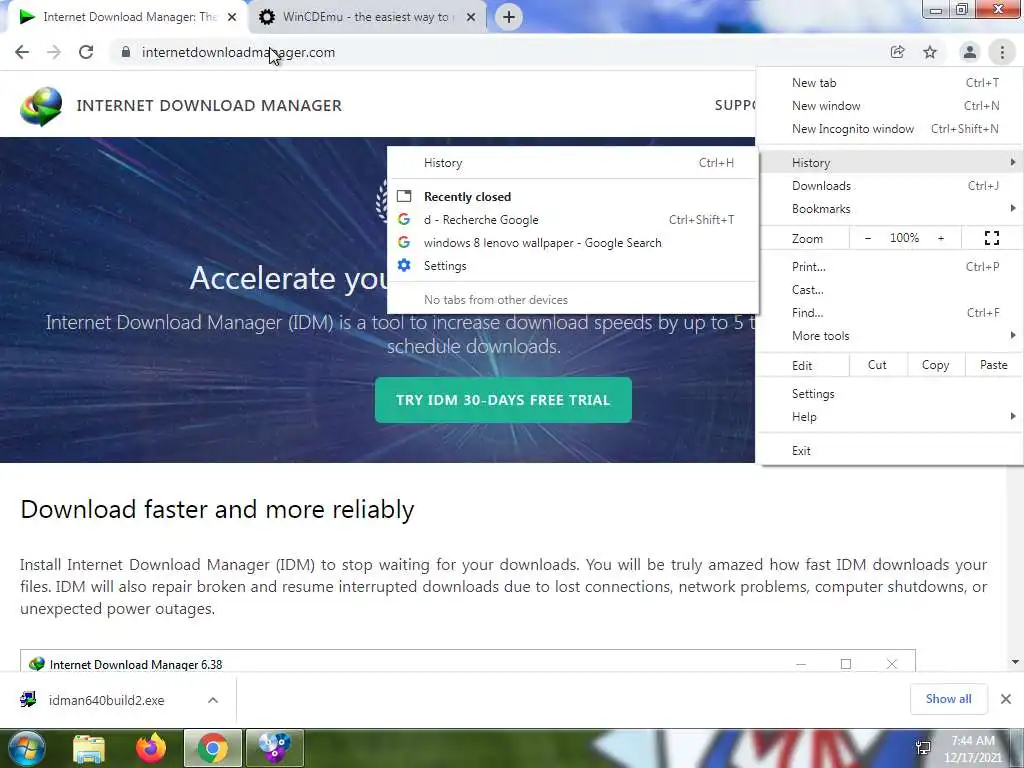Bookmark this page with the star icon
The width and height of the screenshot is (1024, 768).
pyautogui.click(x=930, y=52)
